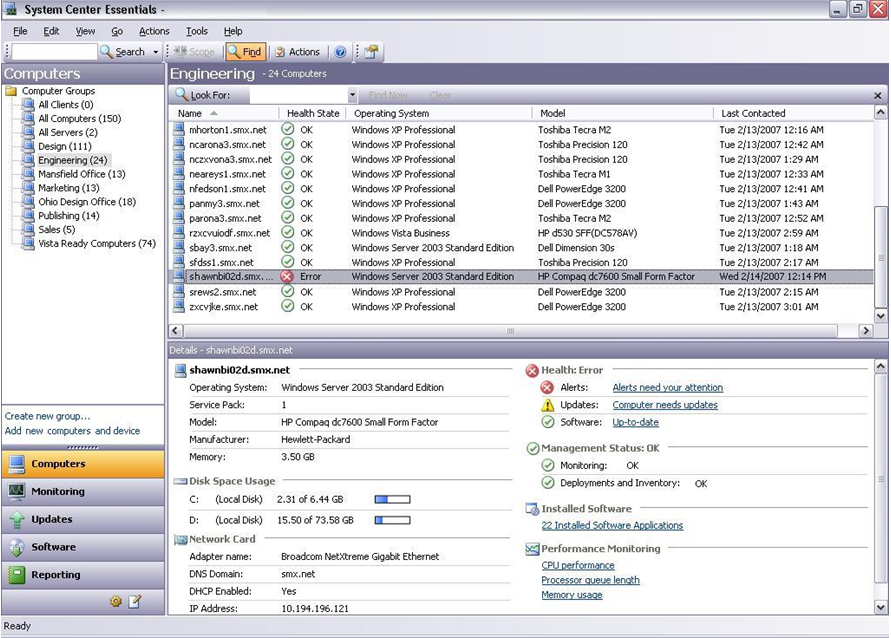Select the Mansfield Office (13) group
This screenshot has height=638, width=891.
pyautogui.click(x=81, y=174)
